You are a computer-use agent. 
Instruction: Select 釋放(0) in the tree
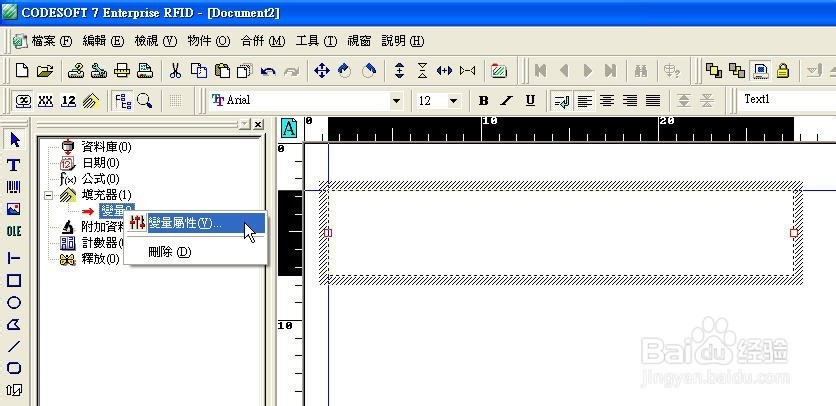coord(100,259)
